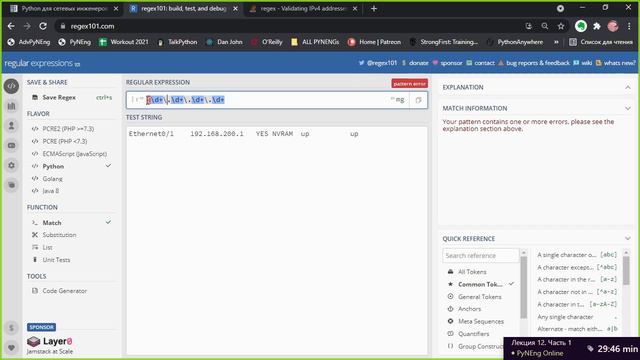Click 'A character except...' reference entry
This screenshot has height=360, width=640.
pos(577,267)
